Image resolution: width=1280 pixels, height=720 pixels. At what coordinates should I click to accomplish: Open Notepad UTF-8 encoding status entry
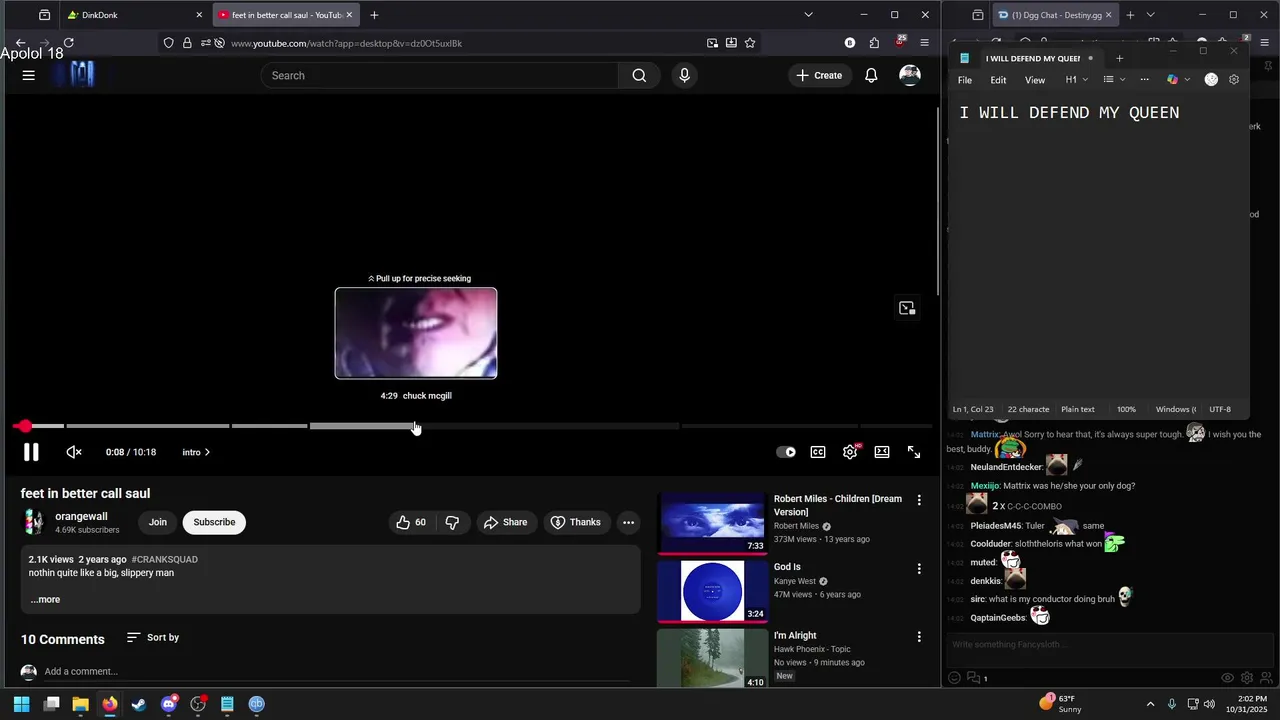pos(1220,409)
